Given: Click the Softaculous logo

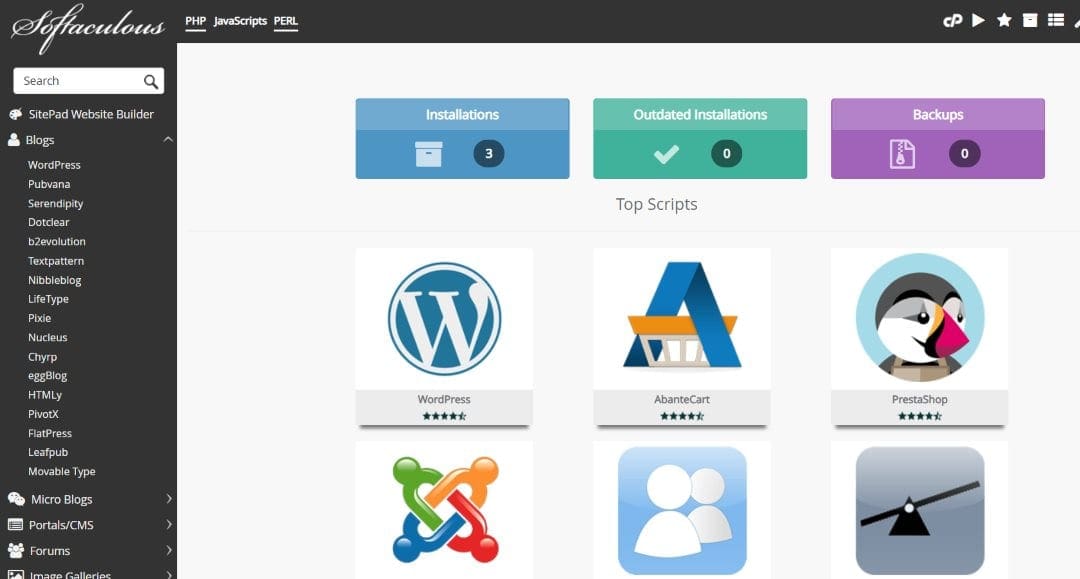Looking at the screenshot, I should (88, 28).
